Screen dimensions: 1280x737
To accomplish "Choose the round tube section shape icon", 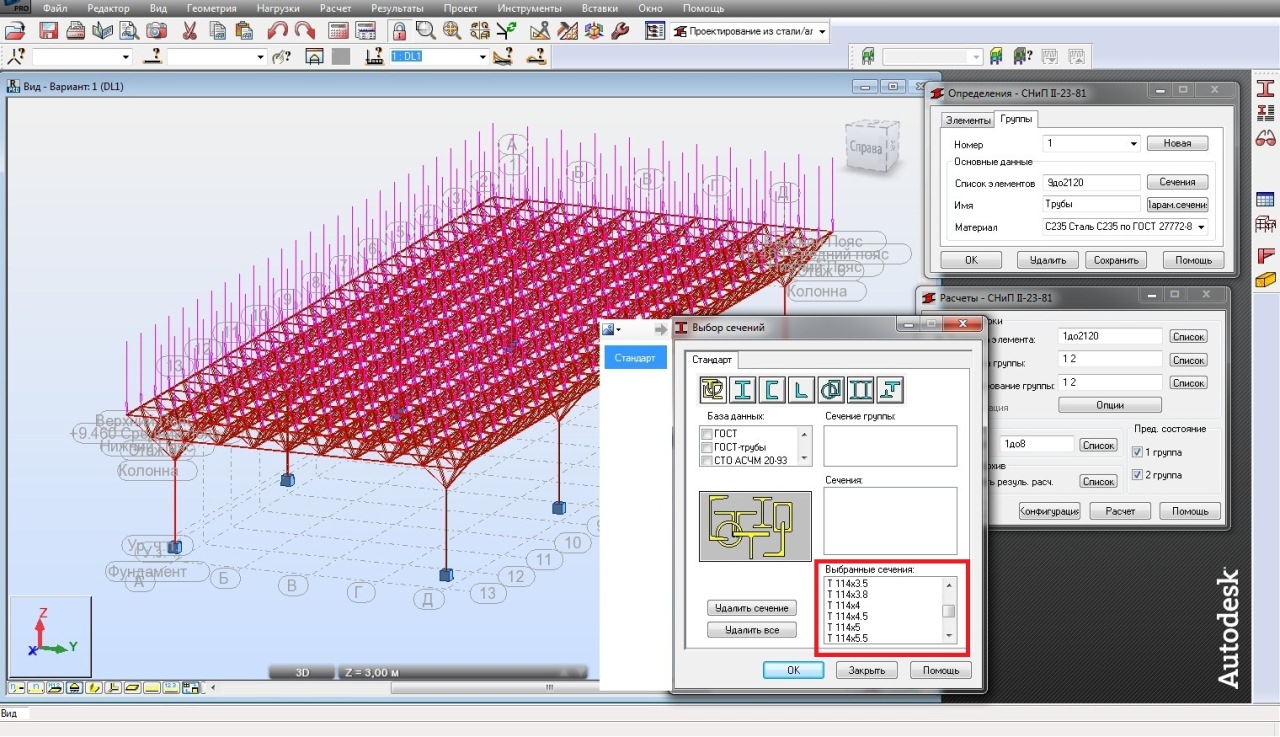I will tap(831, 389).
